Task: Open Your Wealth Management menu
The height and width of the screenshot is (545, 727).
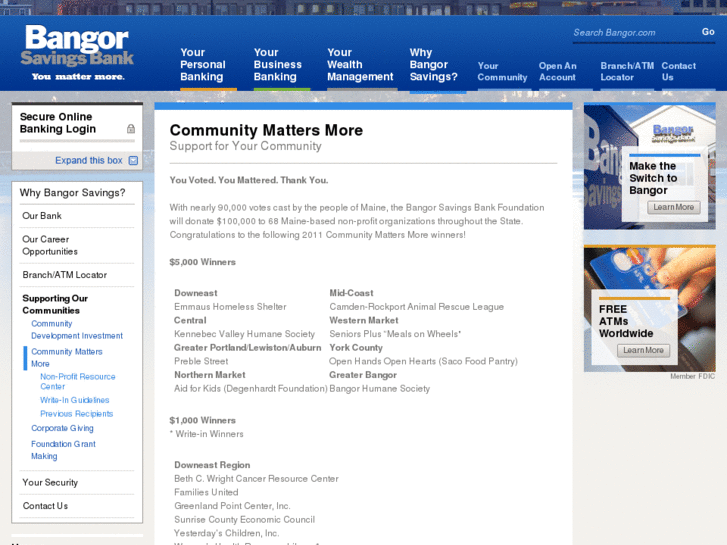Action: (x=360, y=64)
